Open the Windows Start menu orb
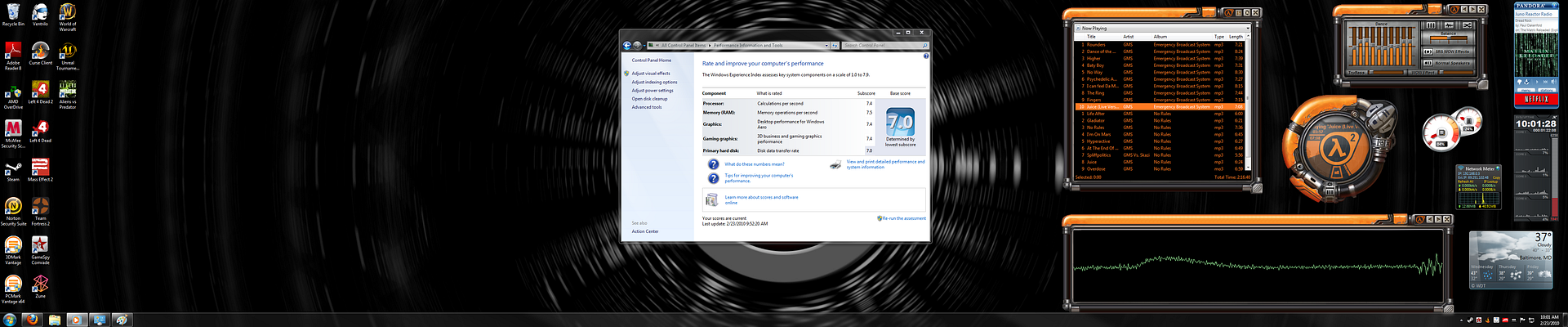 (x=9, y=320)
